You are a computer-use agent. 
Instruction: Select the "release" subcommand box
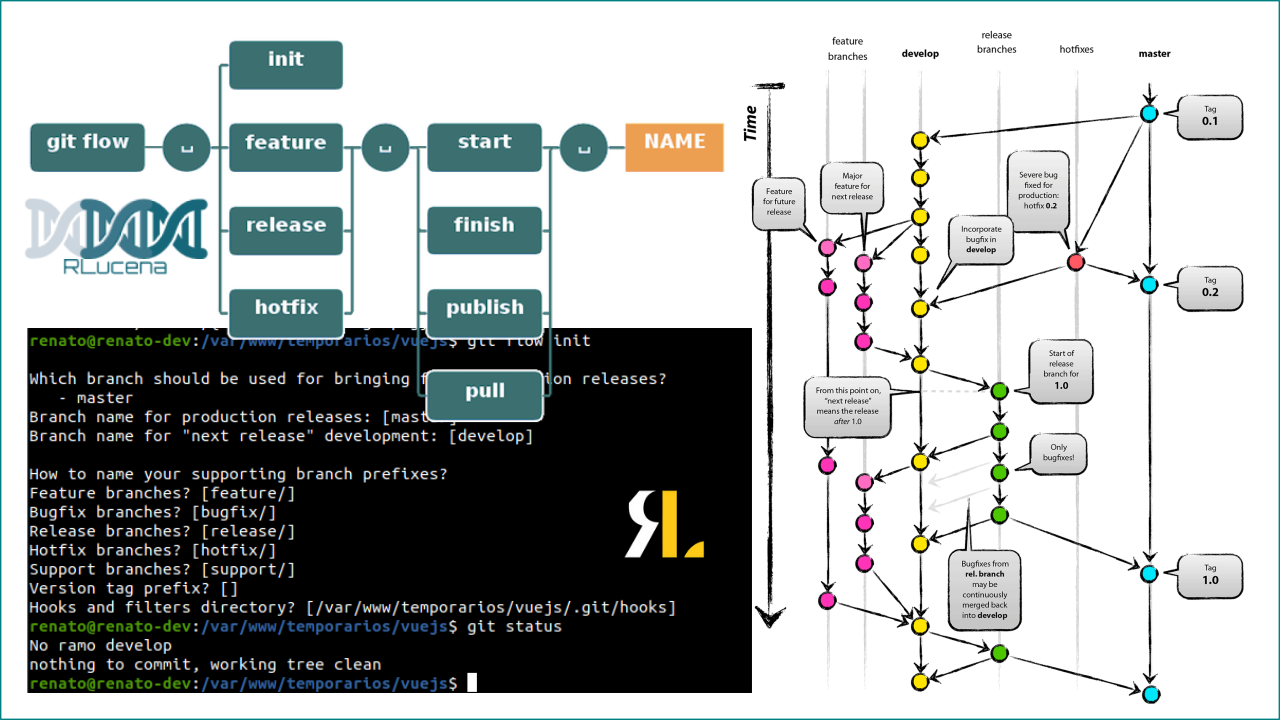(x=286, y=230)
